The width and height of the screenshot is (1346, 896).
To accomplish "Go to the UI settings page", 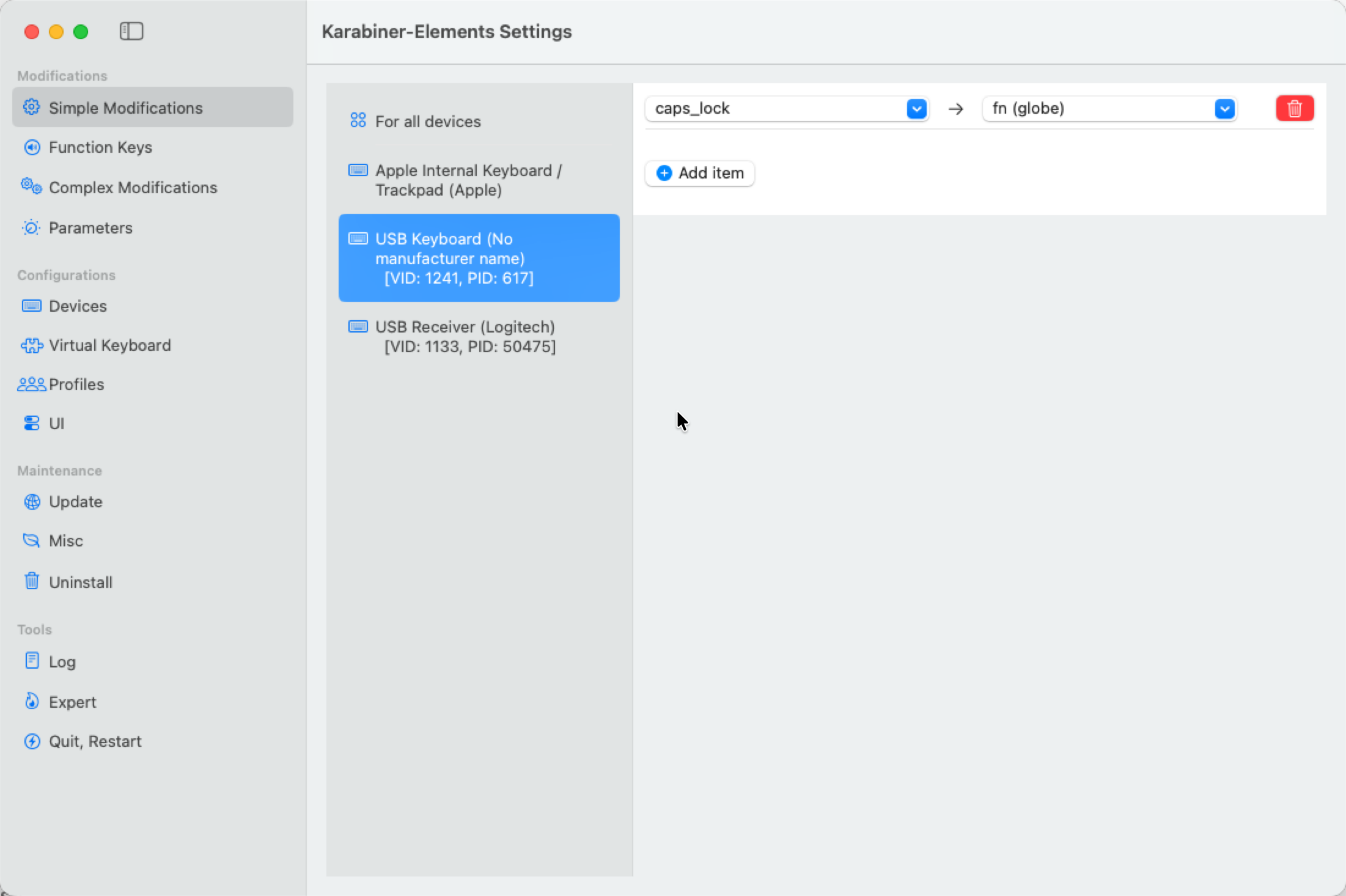I will tap(56, 424).
